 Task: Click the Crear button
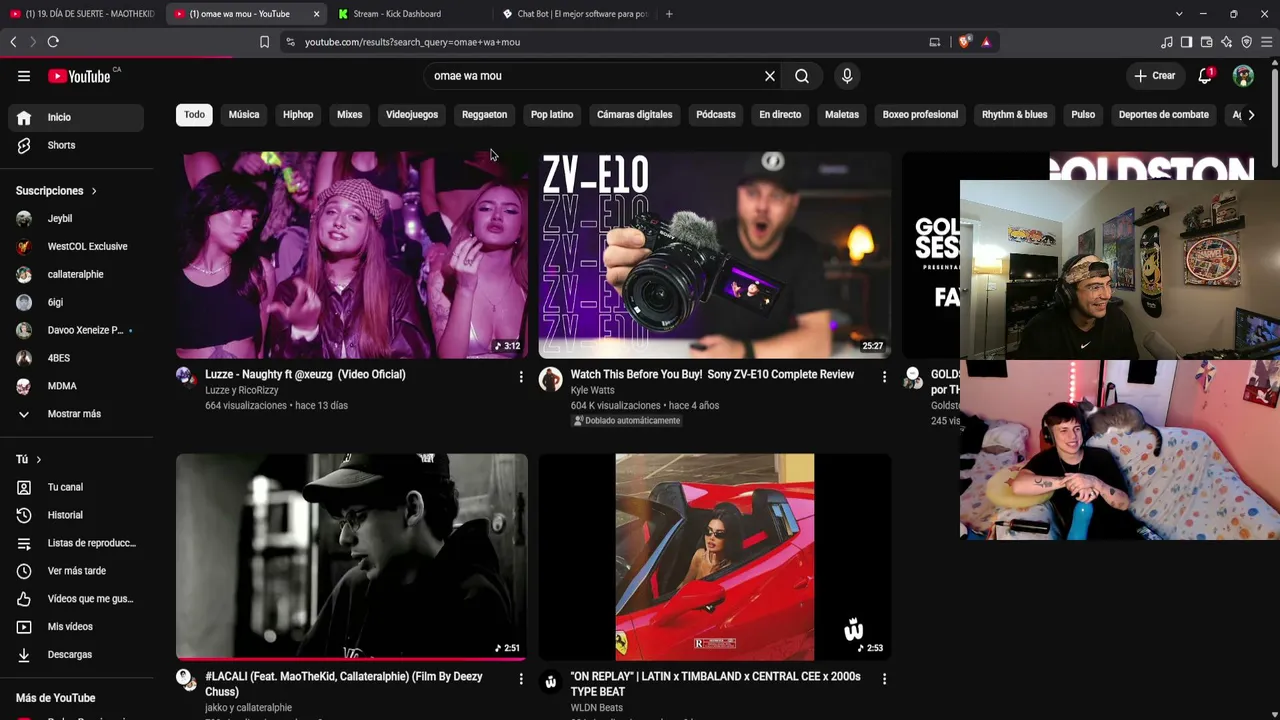(1155, 76)
